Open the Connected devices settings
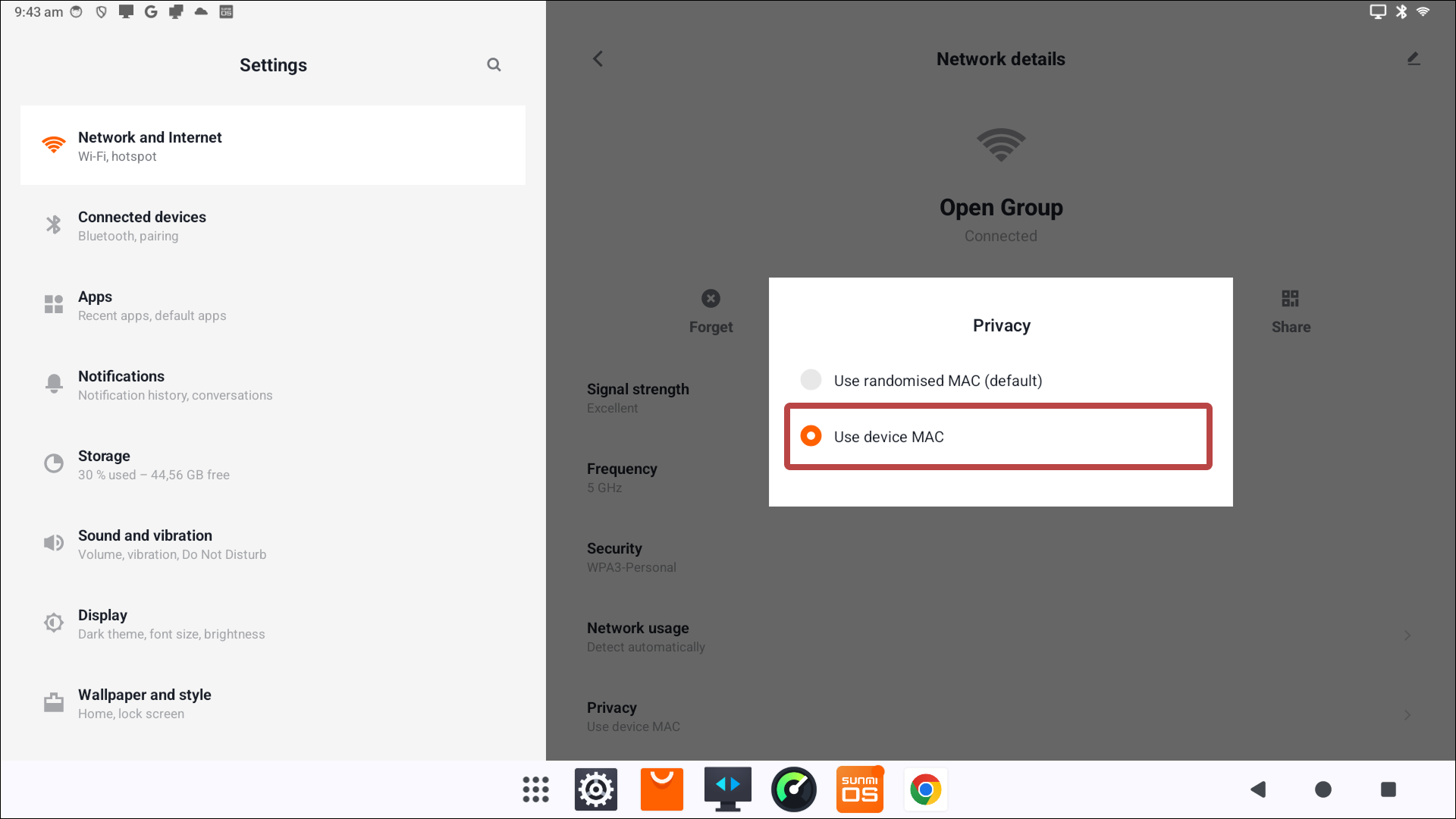Viewport: 1456px width, 819px height. [142, 226]
